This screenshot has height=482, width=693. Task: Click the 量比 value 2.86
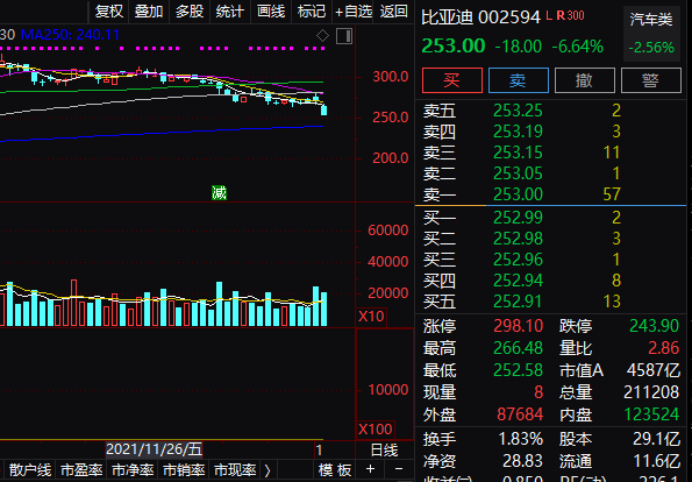[663, 348]
